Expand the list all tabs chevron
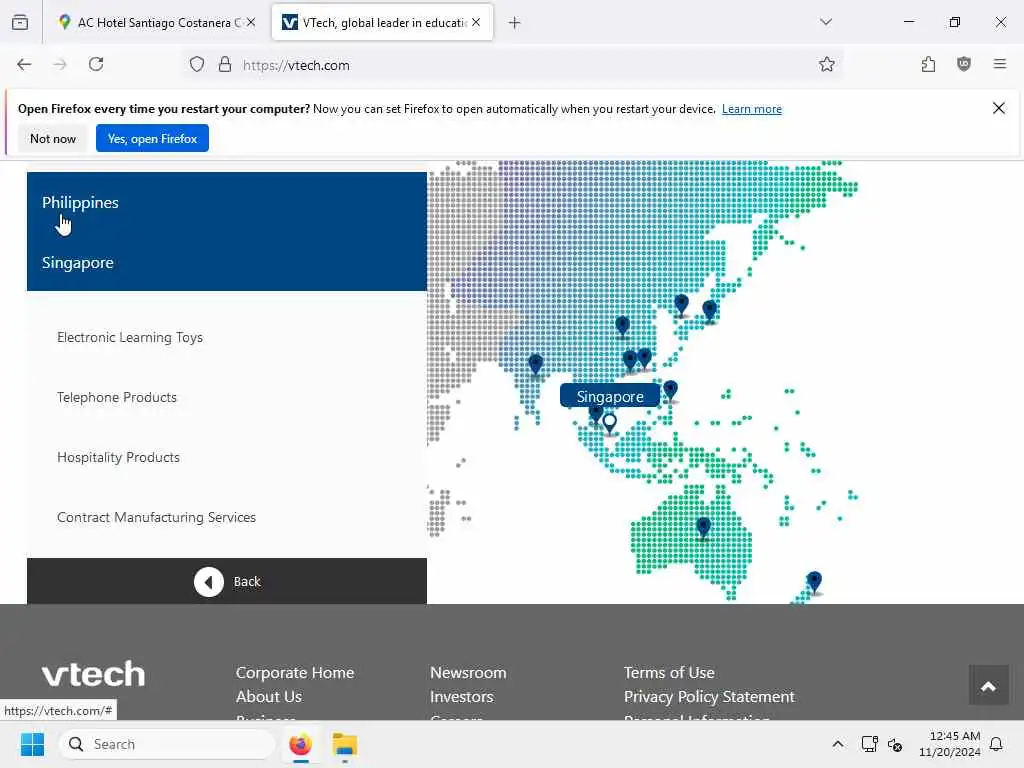This screenshot has height=768, width=1024. [x=826, y=22]
